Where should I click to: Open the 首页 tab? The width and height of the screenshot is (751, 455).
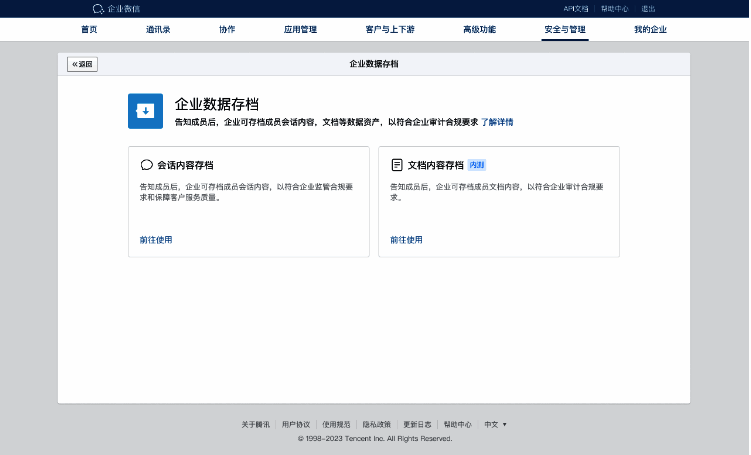click(x=89, y=29)
